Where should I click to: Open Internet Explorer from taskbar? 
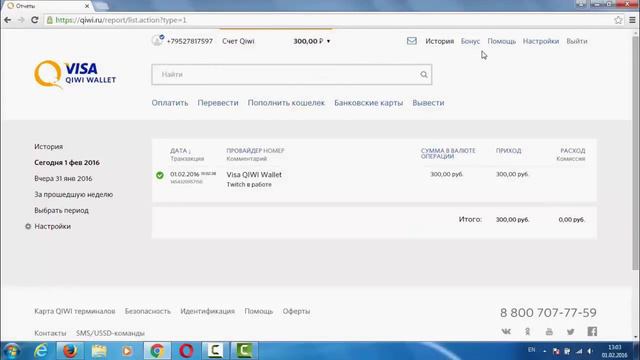click(41, 351)
